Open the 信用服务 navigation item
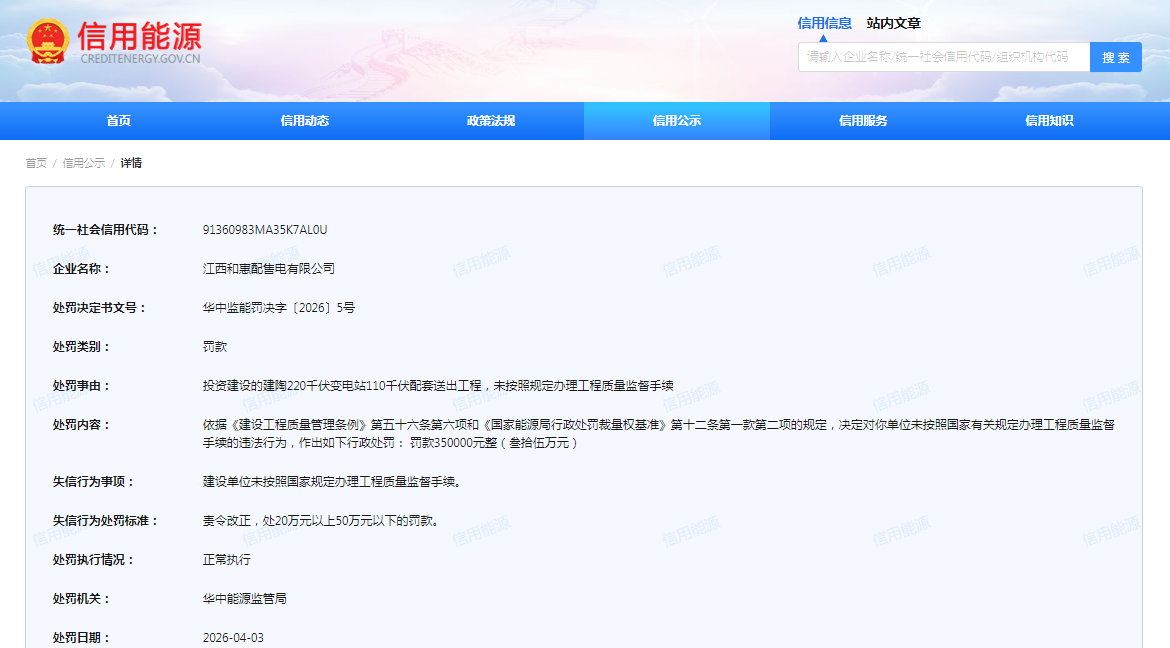The height and width of the screenshot is (648, 1170). tap(863, 121)
